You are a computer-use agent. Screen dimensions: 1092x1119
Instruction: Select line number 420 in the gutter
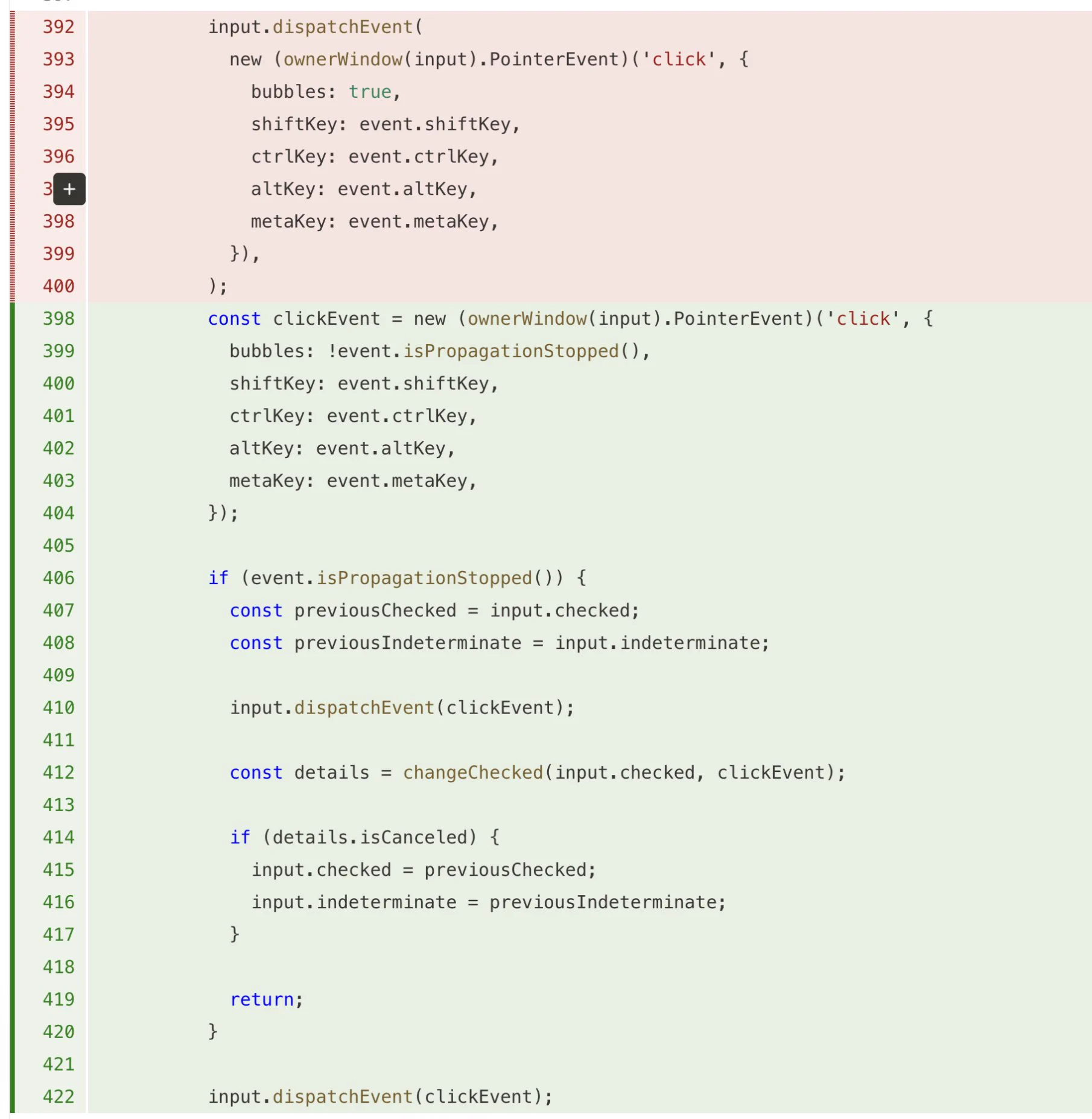59,1032
